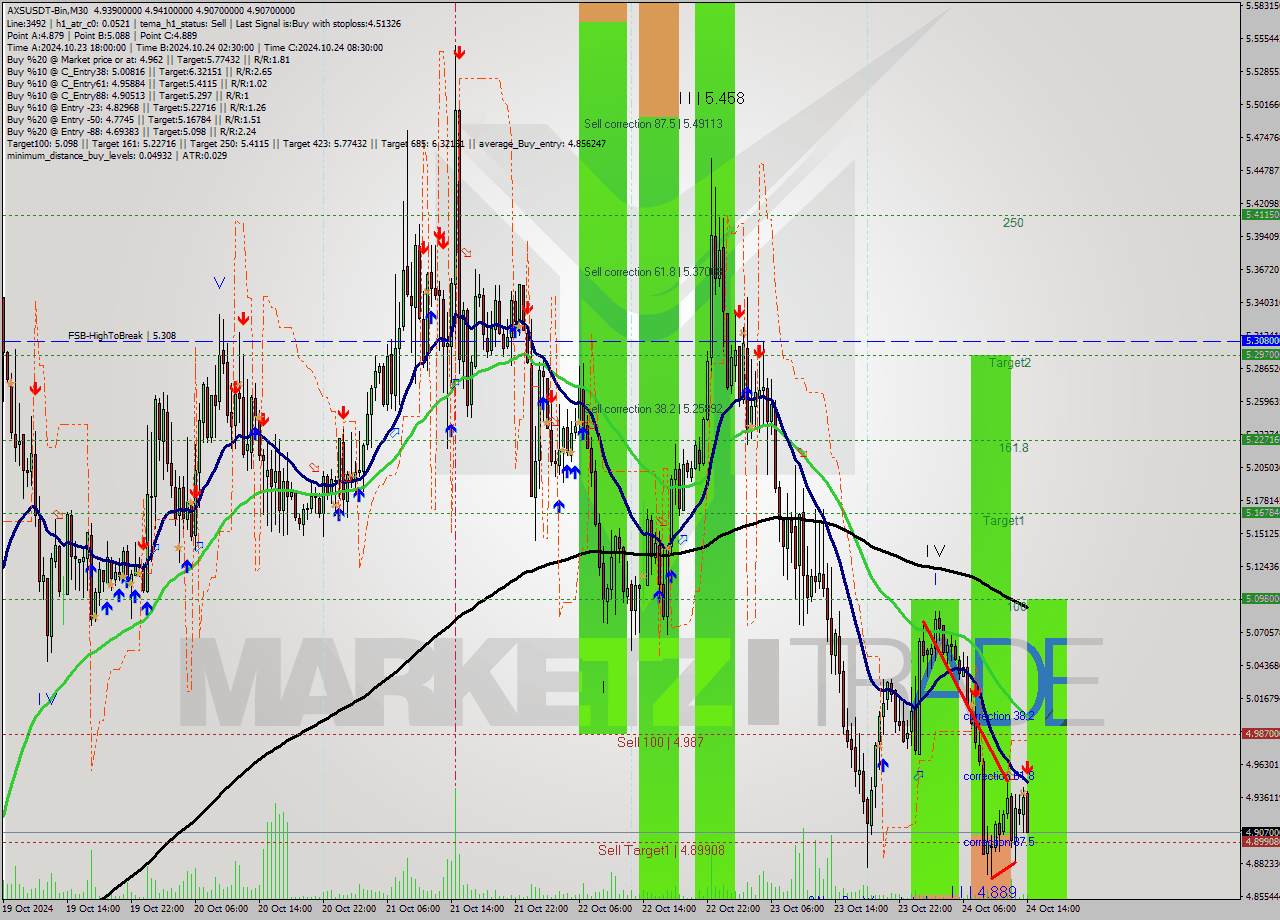Click the '22 Oct 06:00' time axis label
The height and width of the screenshot is (920, 1280).
pyautogui.click(x=605, y=909)
